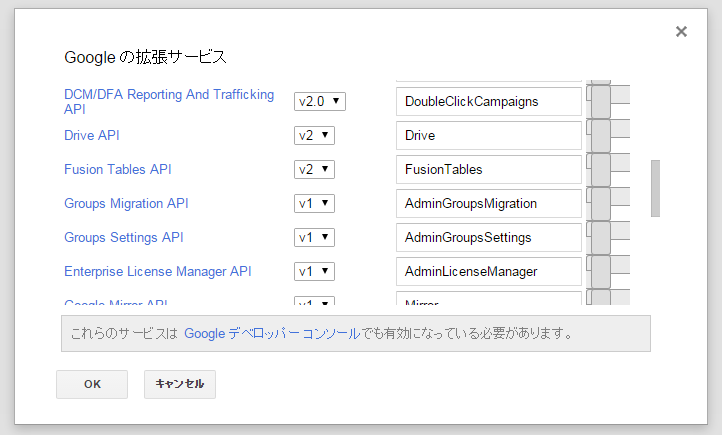
Task: Open the Fusion Tables version dropdown
Action: pyautogui.click(x=314, y=169)
